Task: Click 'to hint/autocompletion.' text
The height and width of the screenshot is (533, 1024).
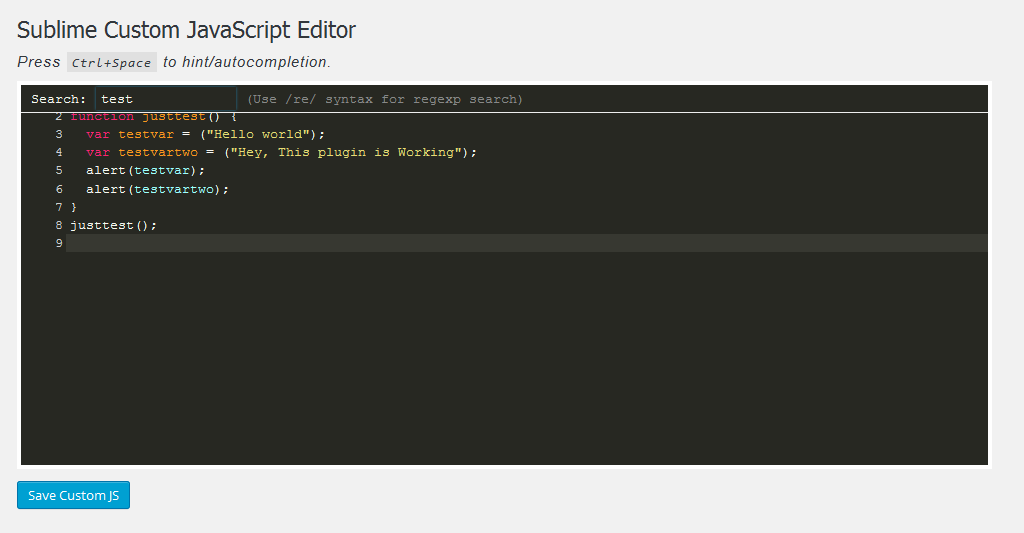Action: click(247, 62)
